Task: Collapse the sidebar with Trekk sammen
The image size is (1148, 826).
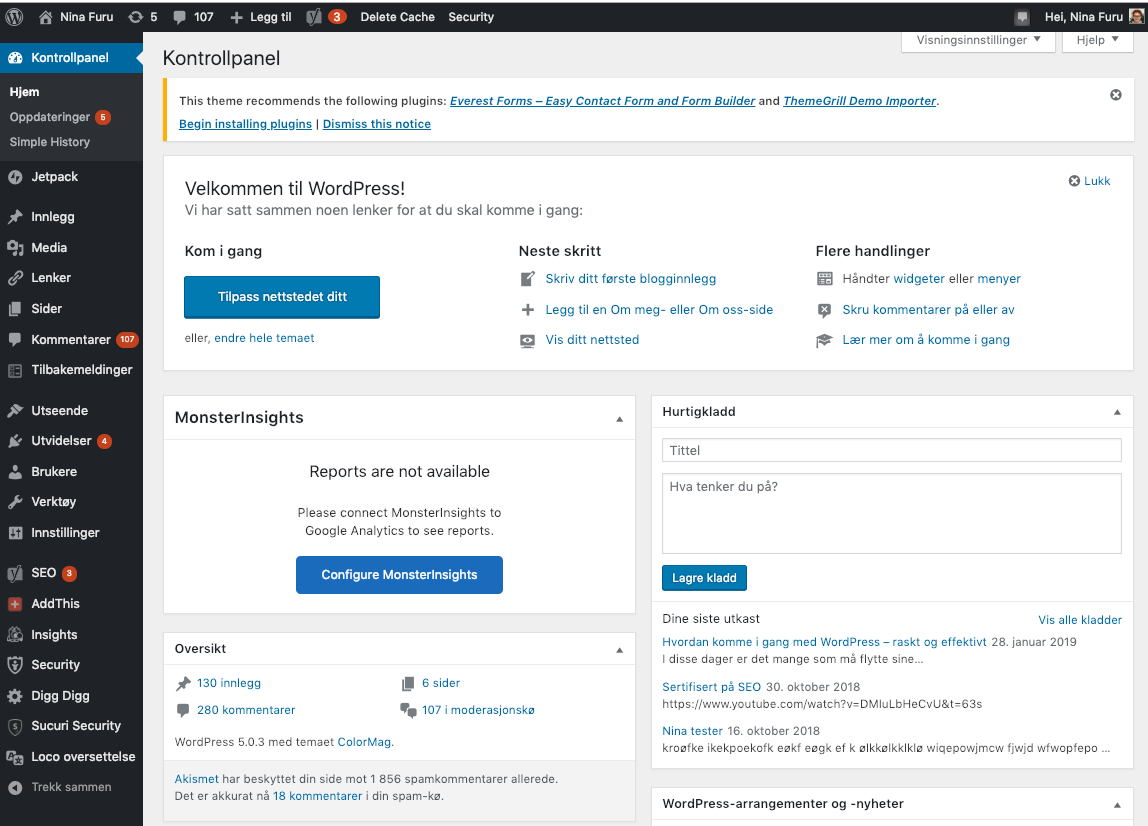Action: click(71, 787)
